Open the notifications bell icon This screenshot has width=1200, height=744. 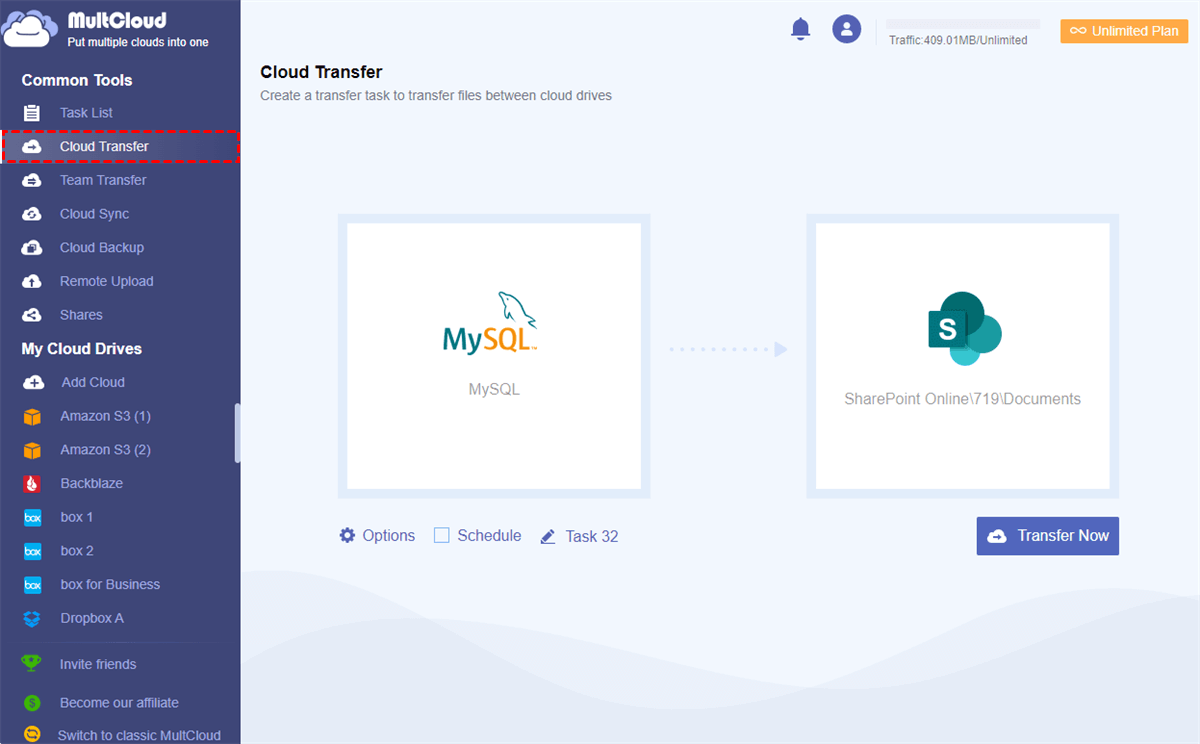(x=800, y=29)
